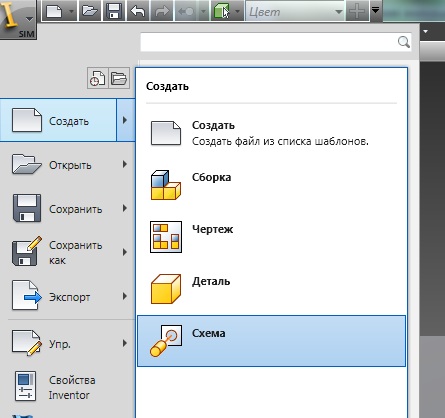The image size is (445, 418).
Task: Expand the Экспорт submenu arrow
Action: click(125, 296)
